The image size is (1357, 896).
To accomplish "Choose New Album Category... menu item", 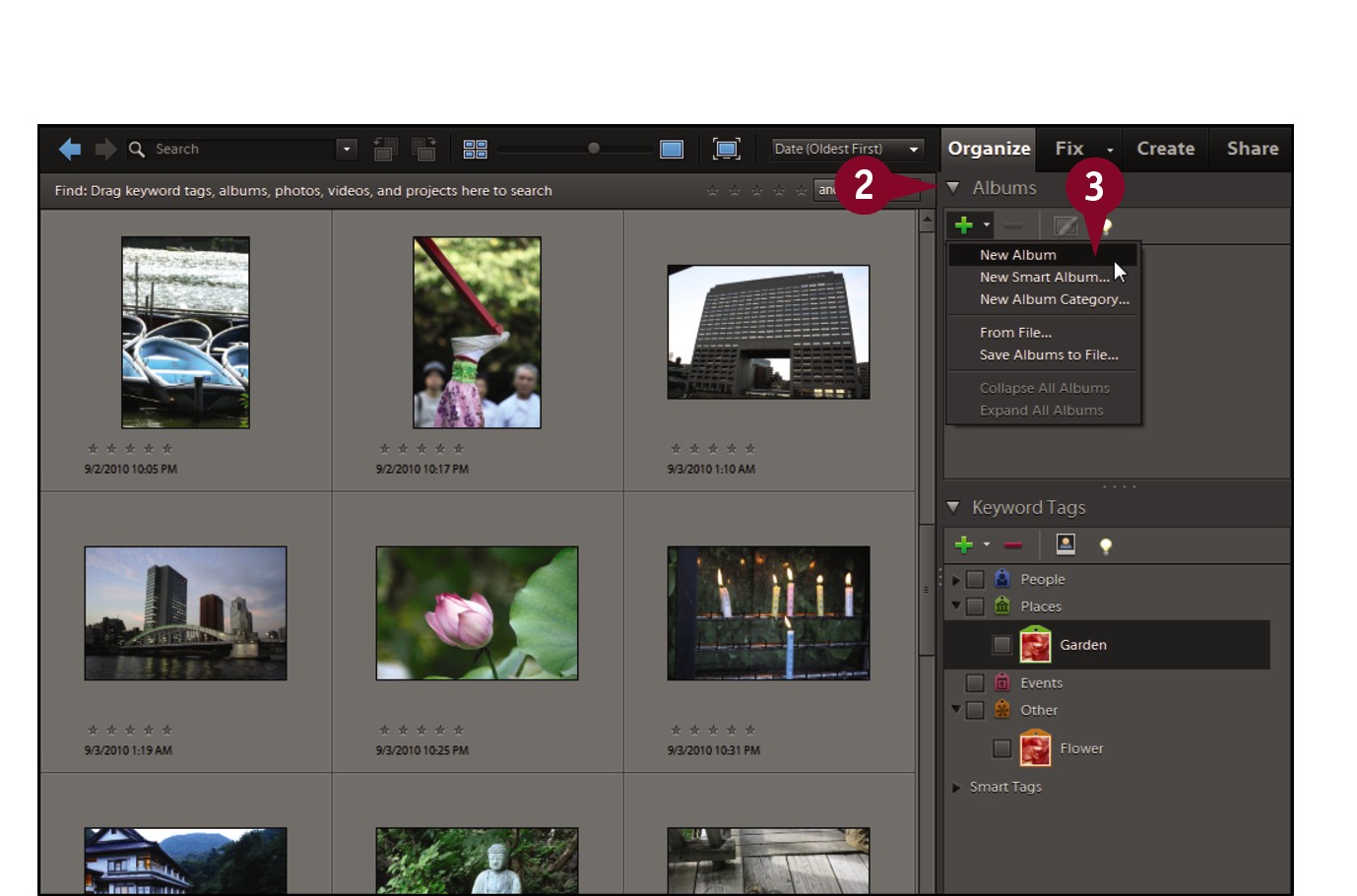I will click(x=1042, y=299).
